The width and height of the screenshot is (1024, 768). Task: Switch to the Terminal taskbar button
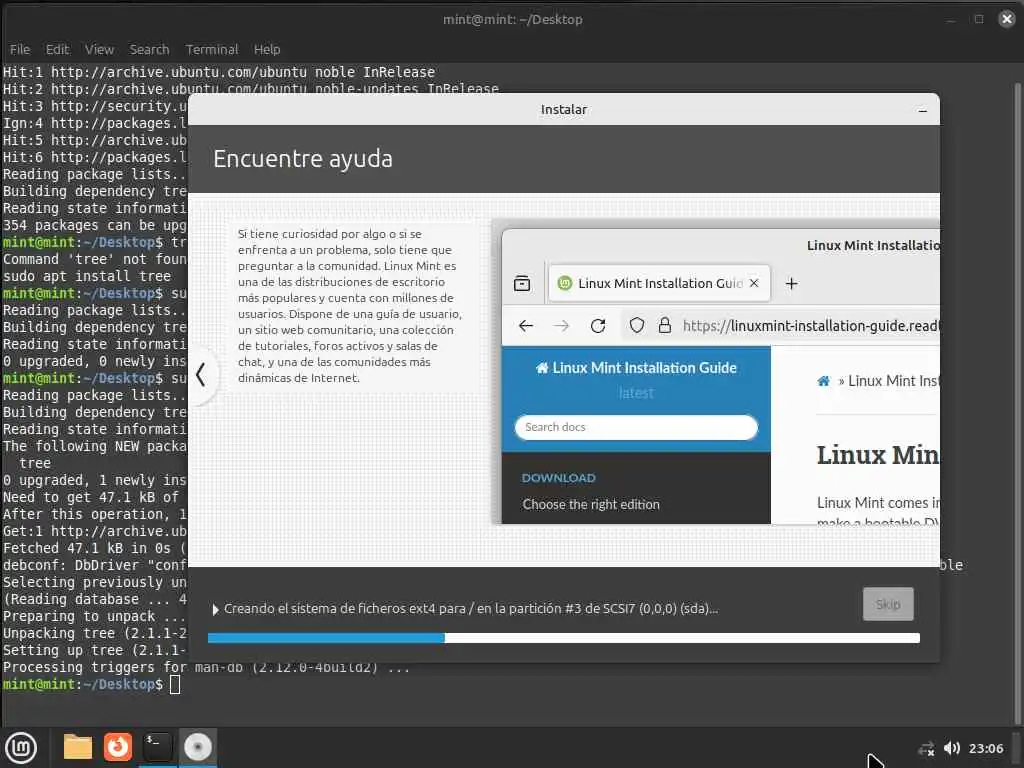(157, 747)
